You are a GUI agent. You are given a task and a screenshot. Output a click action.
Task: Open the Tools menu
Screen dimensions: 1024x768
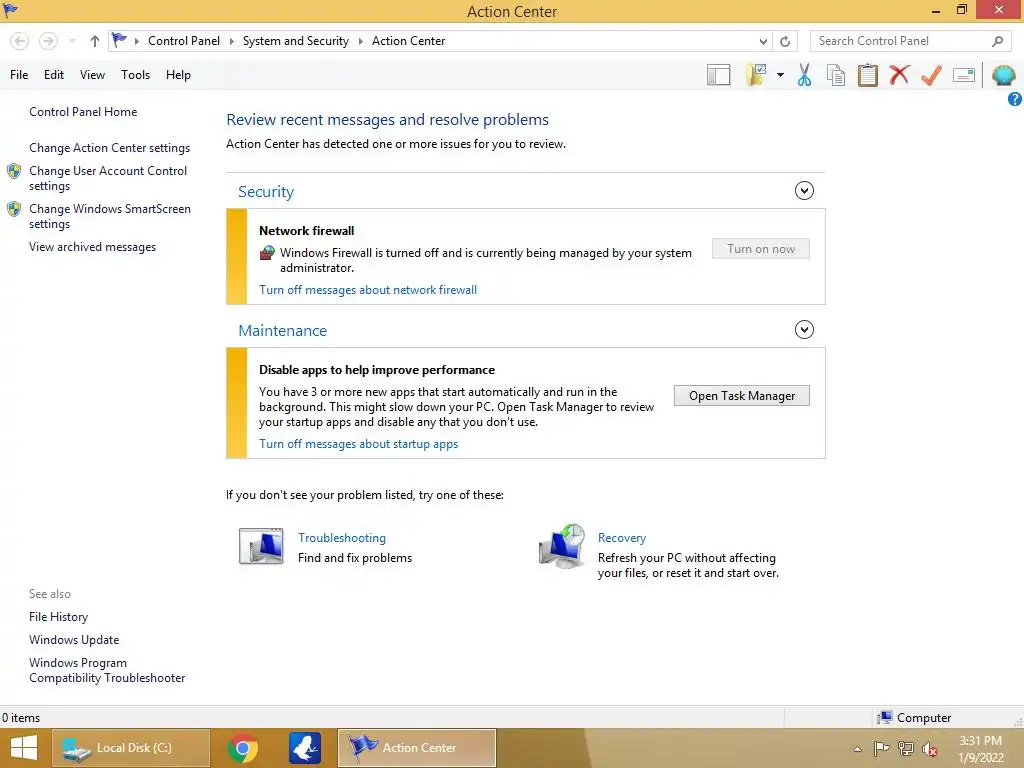point(135,75)
